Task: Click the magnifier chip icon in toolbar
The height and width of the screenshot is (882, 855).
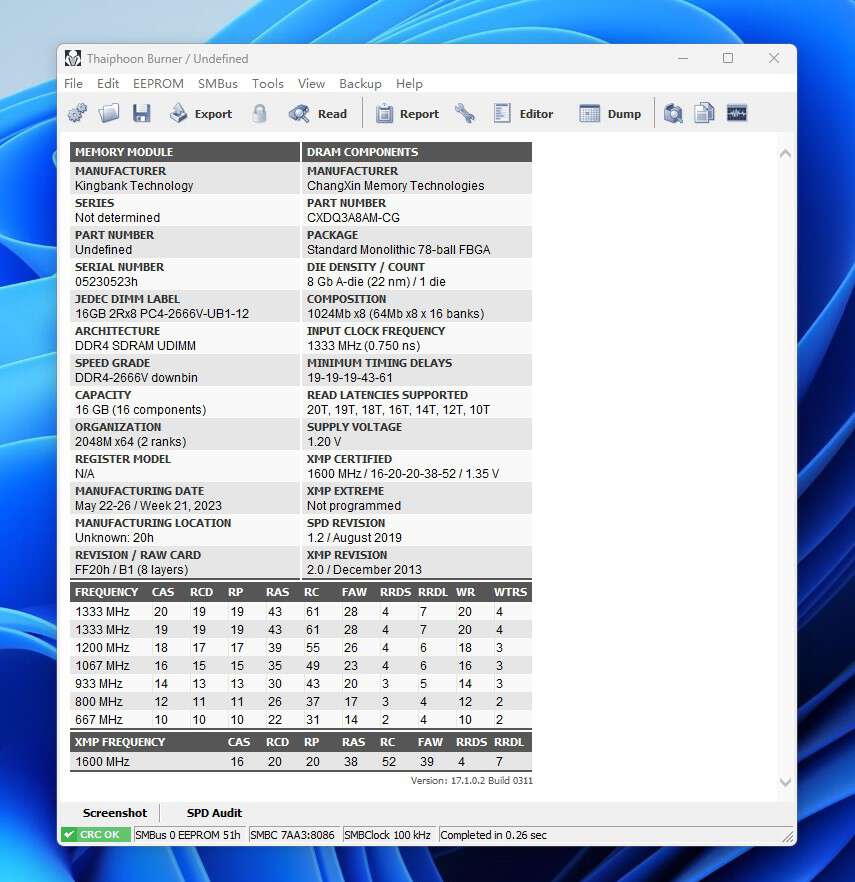Action: point(674,114)
